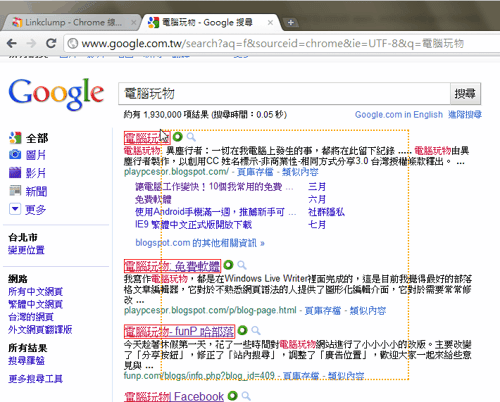
Task: Open the 進階搜尋 advanced search link
Action: point(465,115)
